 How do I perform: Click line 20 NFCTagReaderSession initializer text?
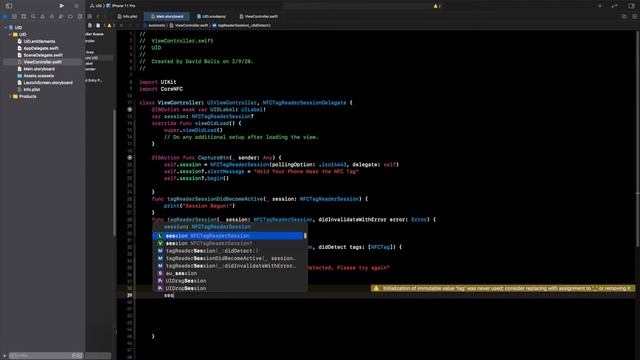tap(240, 164)
